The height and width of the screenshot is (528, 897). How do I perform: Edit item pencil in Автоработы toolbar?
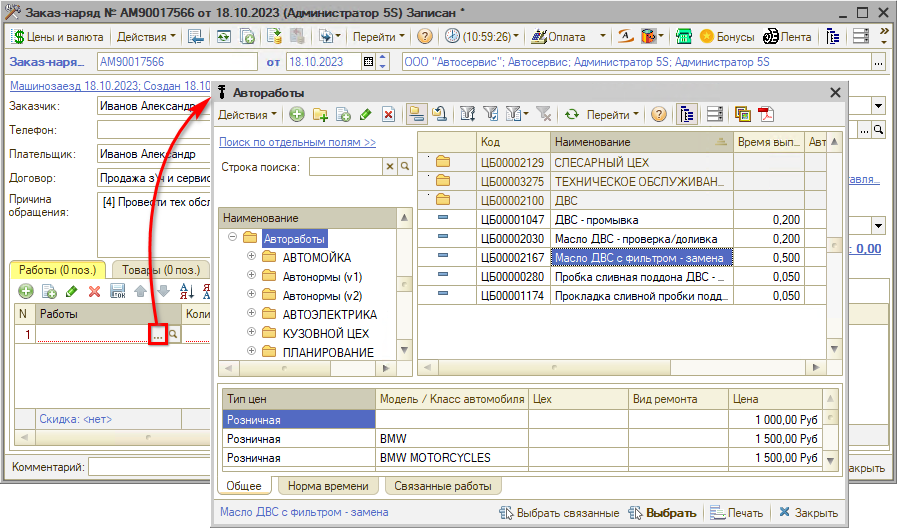click(x=366, y=114)
